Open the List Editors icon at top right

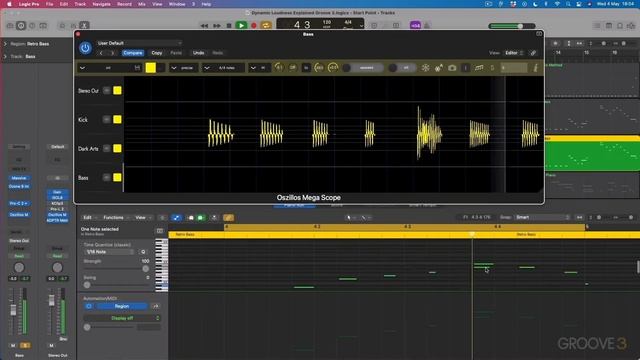point(598,26)
